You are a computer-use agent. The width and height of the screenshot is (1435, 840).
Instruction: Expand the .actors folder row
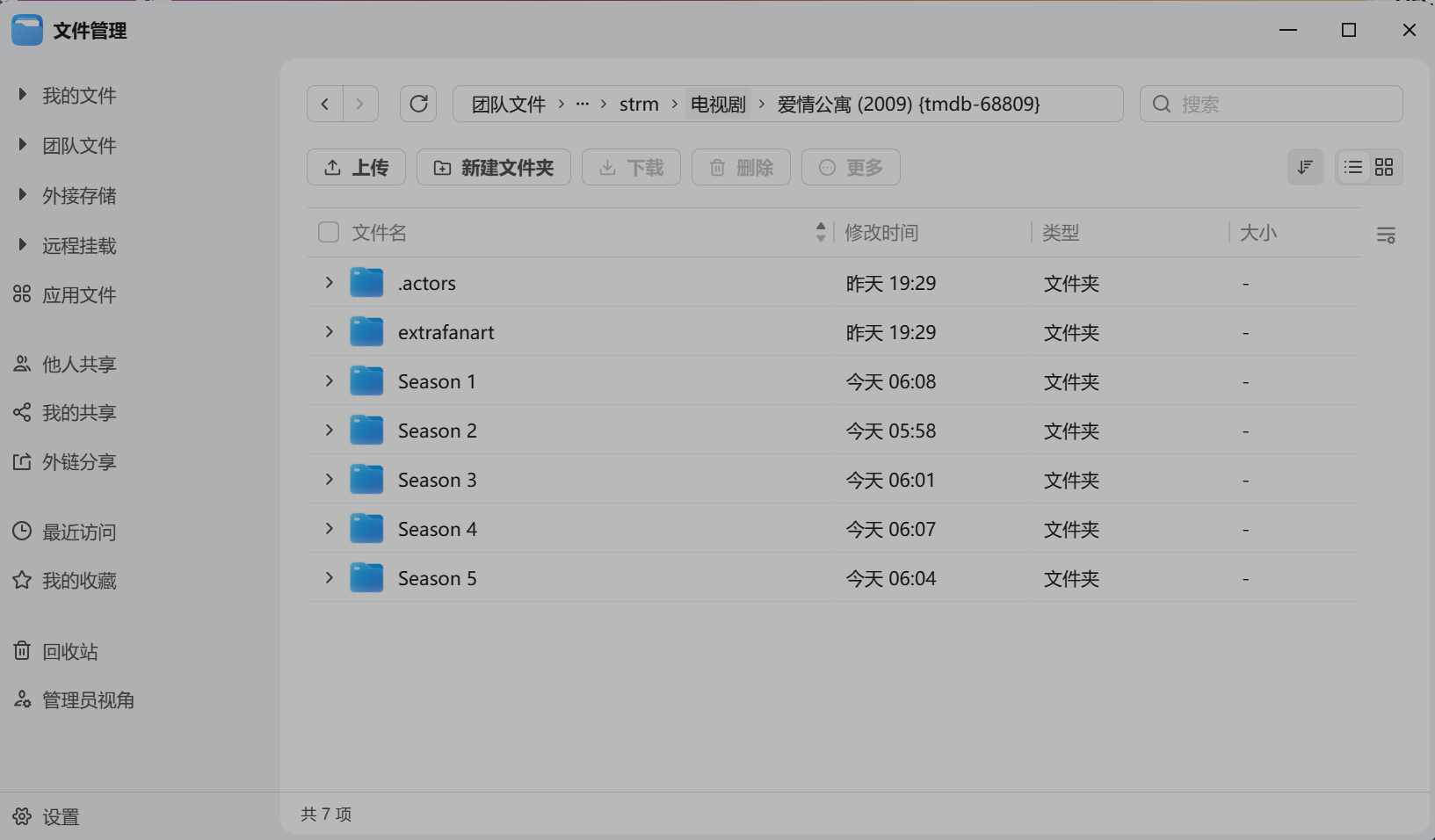coord(329,282)
